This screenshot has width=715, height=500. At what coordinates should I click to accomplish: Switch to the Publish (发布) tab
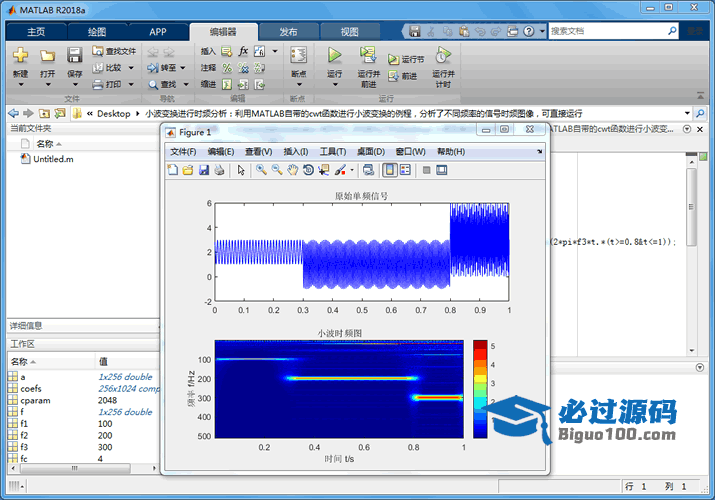click(288, 32)
